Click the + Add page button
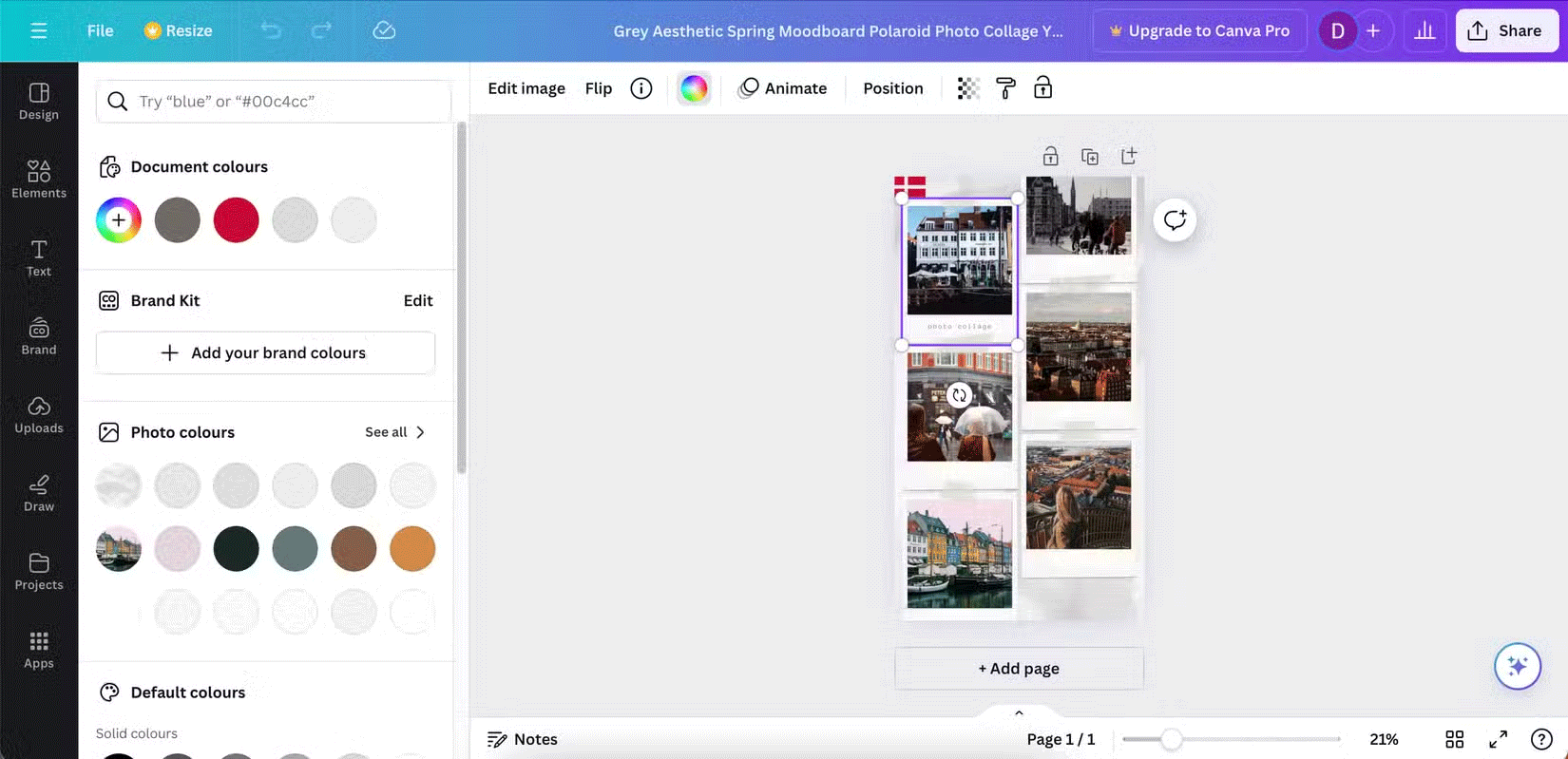 point(1019,669)
